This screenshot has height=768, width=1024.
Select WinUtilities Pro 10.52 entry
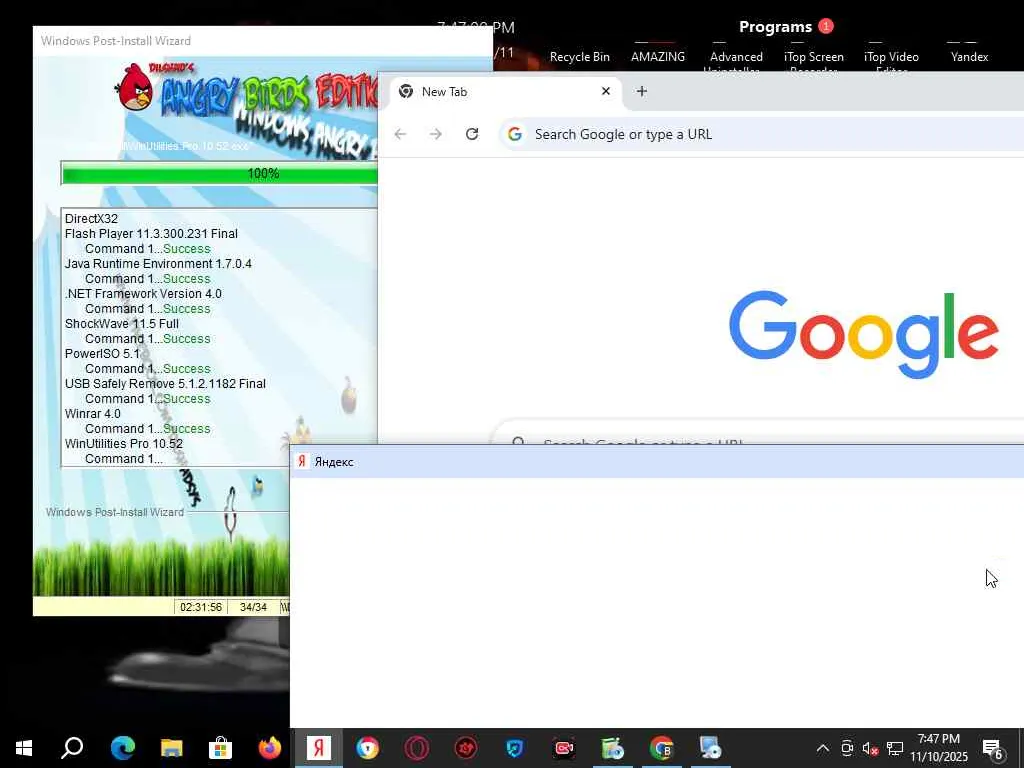[123, 444]
